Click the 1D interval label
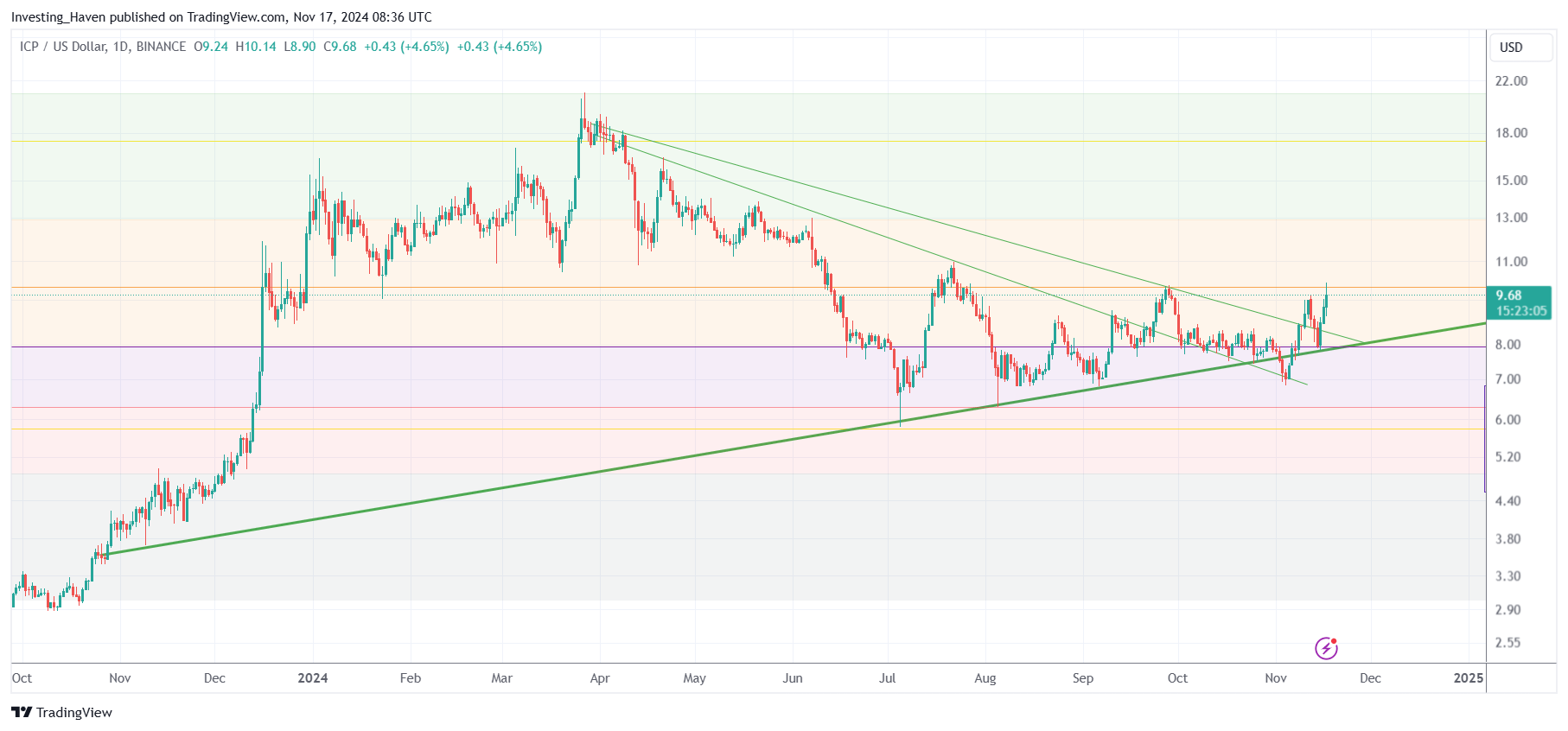 pyautogui.click(x=120, y=47)
